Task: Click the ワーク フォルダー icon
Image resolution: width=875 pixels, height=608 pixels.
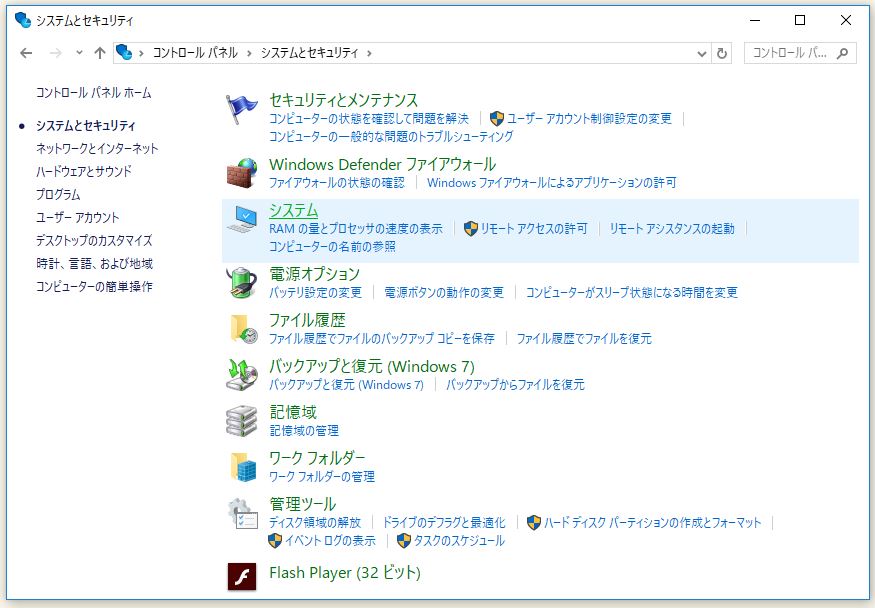Action: (x=243, y=467)
